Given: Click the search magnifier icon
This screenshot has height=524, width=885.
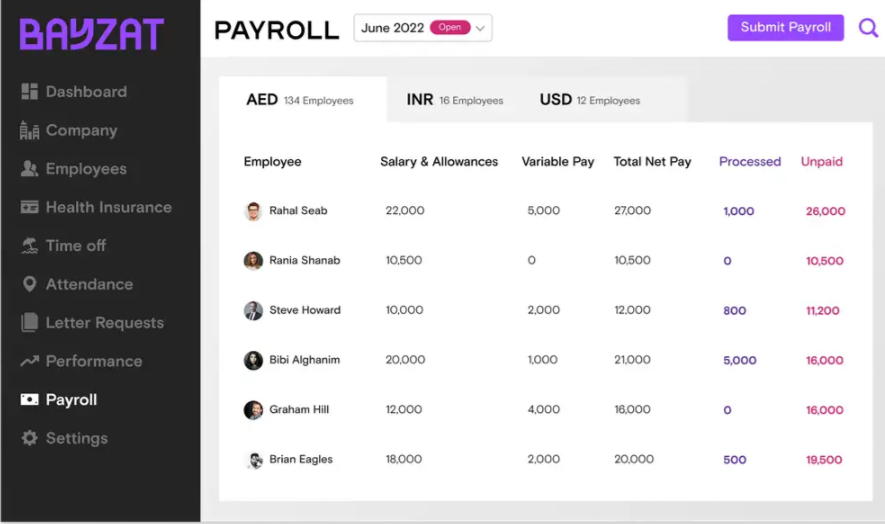Looking at the screenshot, I should [868, 28].
